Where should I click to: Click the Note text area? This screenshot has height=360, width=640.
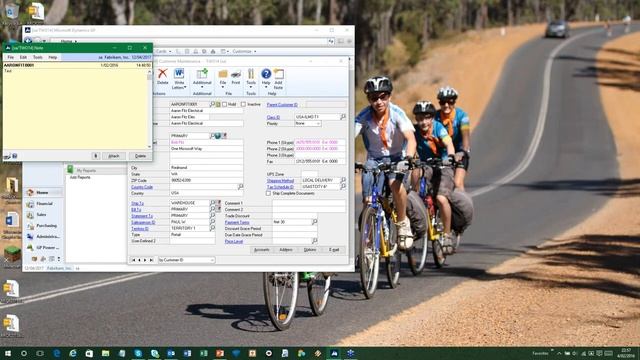(x=75, y=109)
